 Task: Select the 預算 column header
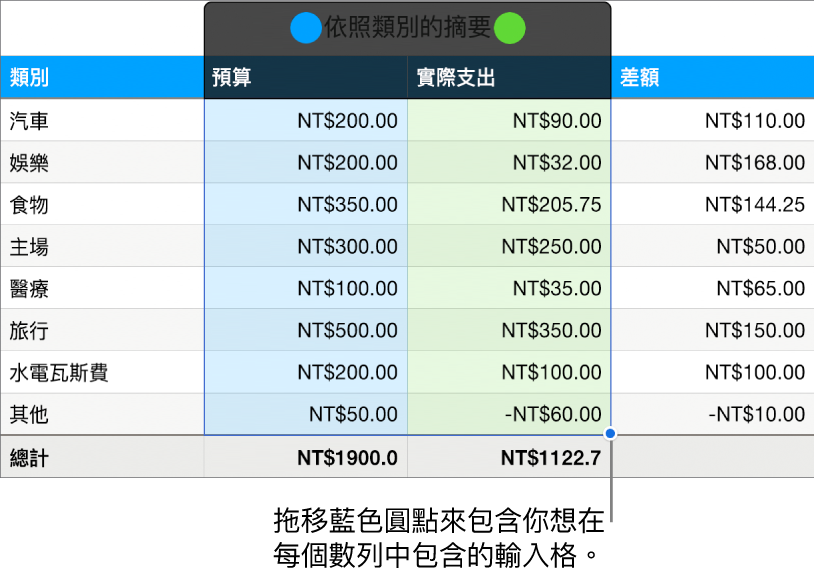(306, 78)
